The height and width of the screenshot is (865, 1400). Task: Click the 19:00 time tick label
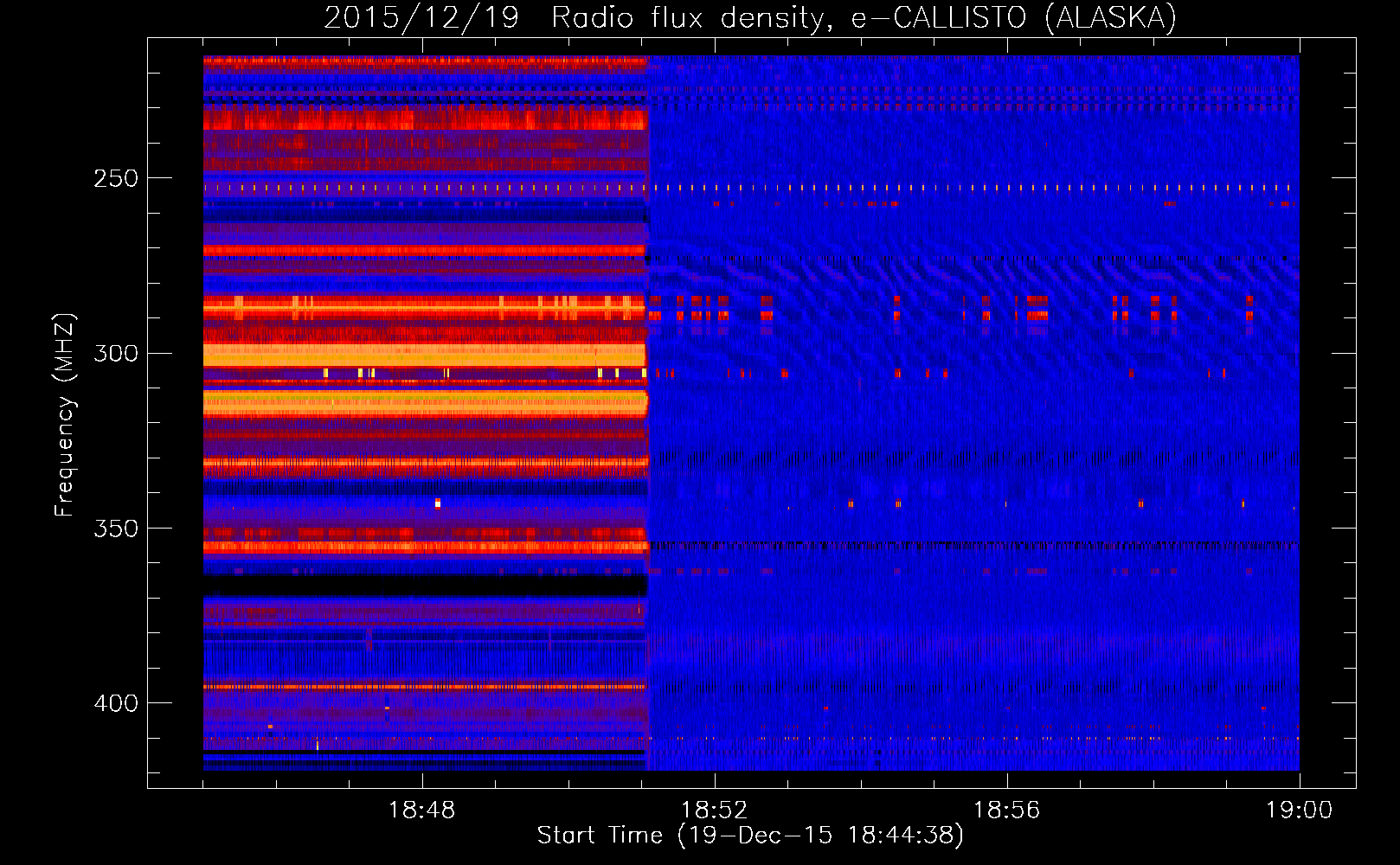coord(1299,810)
